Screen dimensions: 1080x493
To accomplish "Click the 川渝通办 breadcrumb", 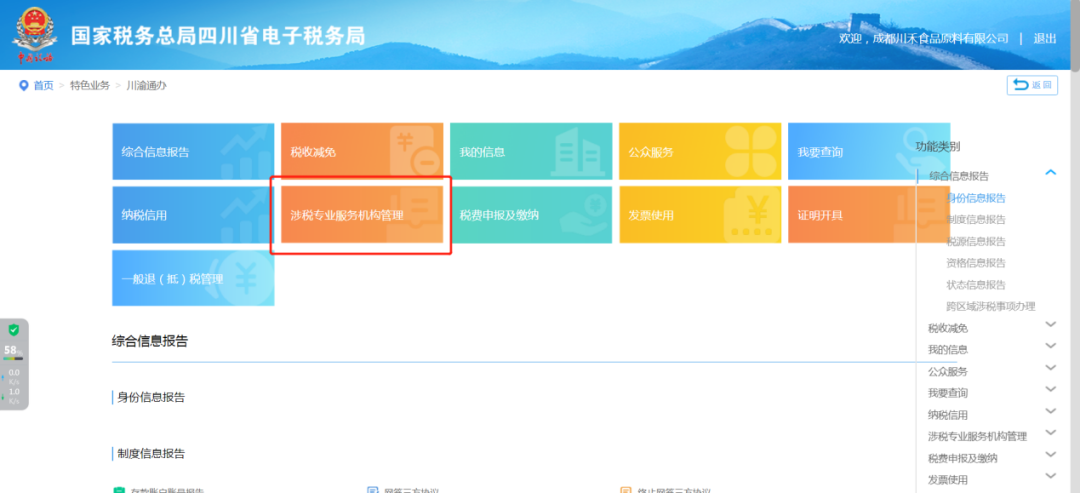I will [x=146, y=85].
